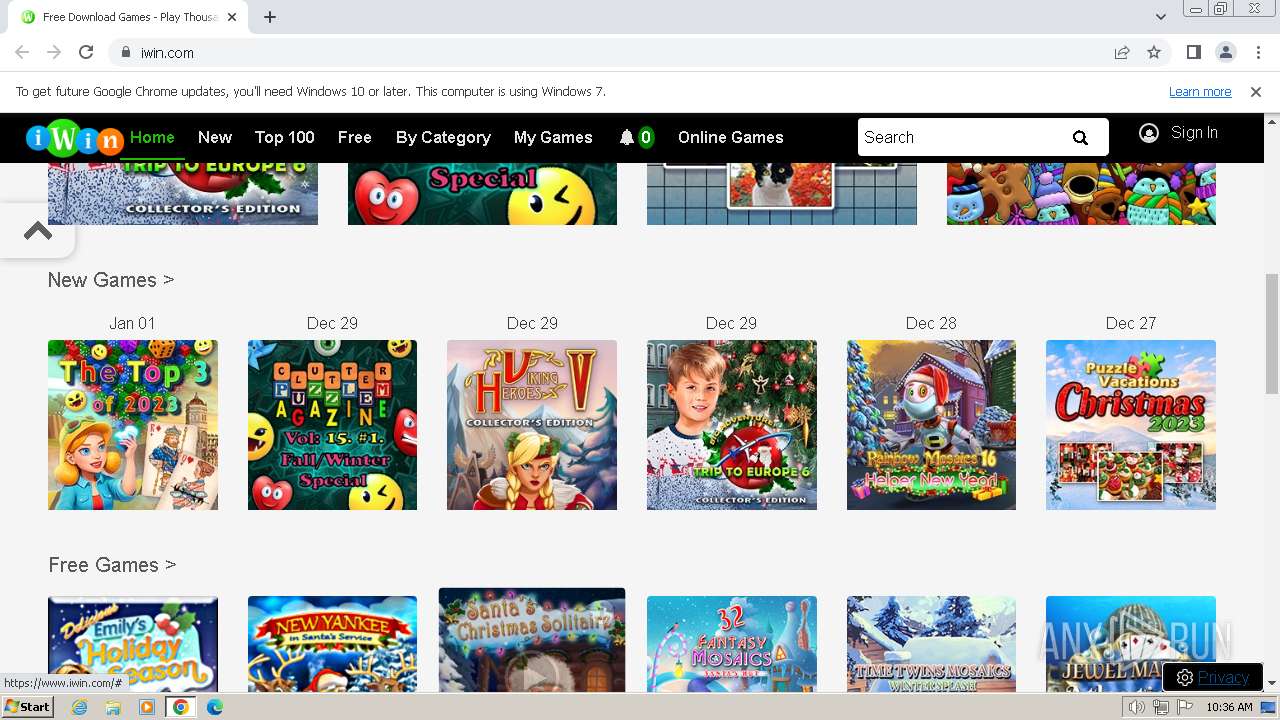
Task: Click the address bar URL
Action: point(167,53)
